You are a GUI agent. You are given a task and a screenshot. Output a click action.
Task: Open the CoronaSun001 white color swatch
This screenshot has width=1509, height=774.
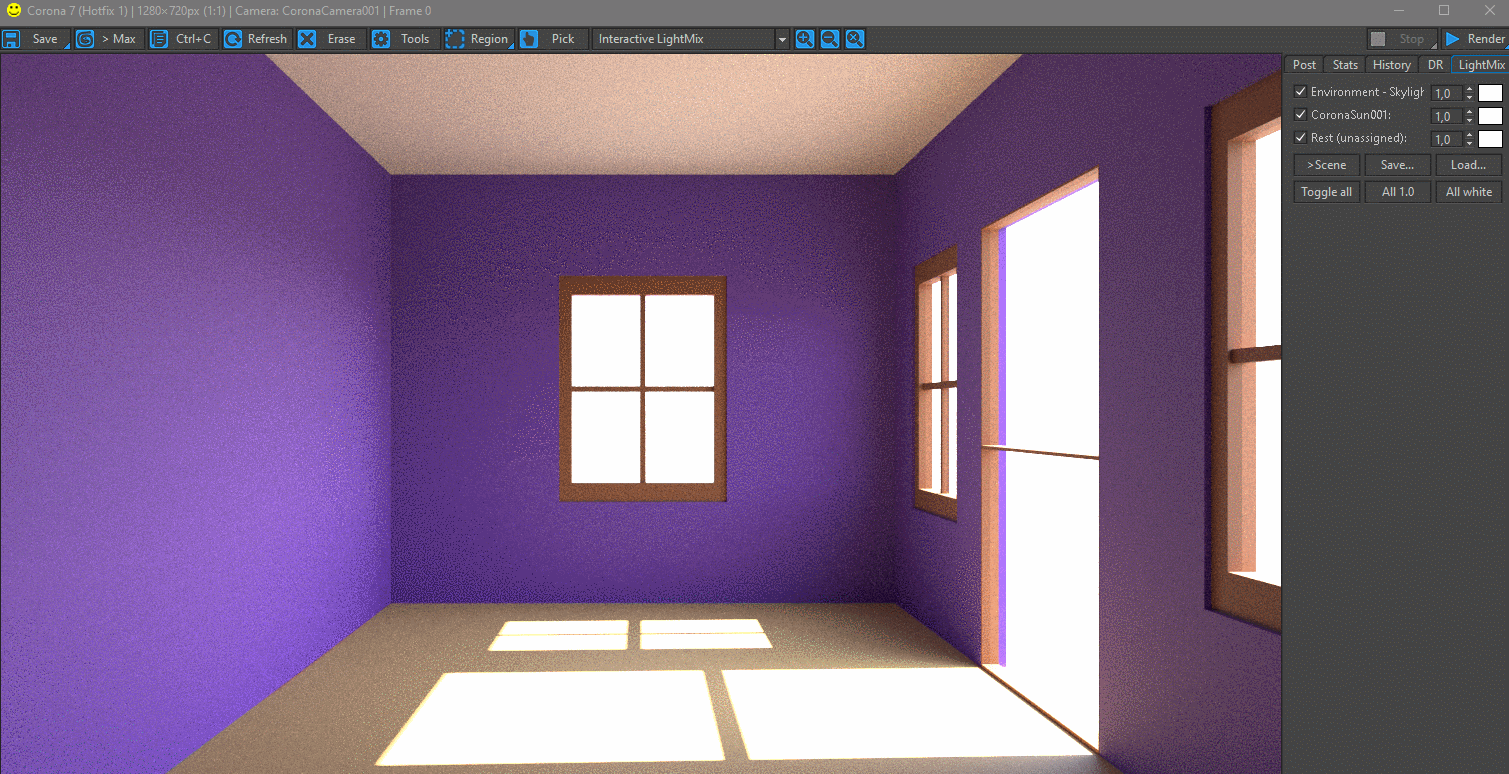pos(1490,116)
